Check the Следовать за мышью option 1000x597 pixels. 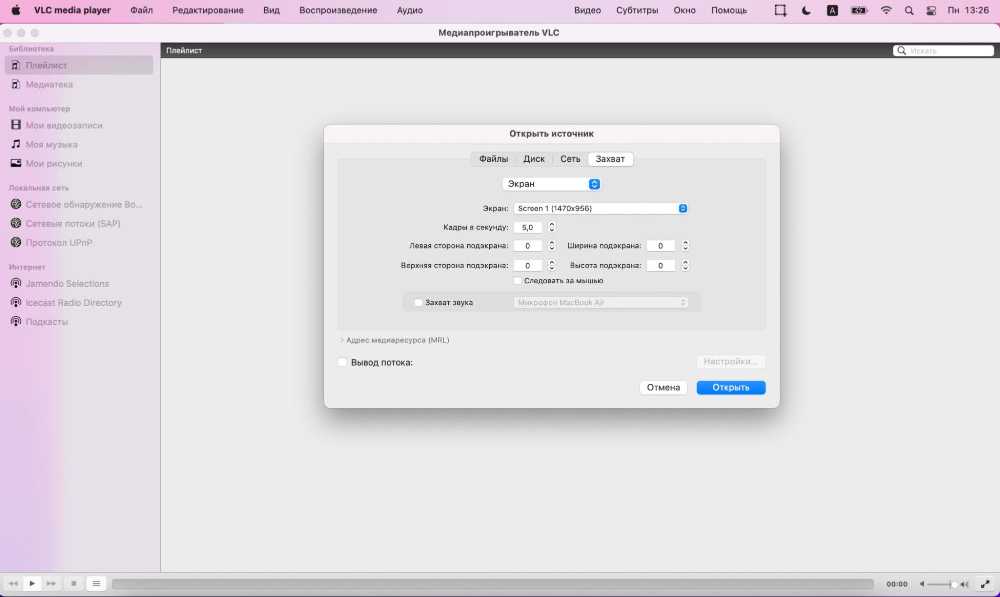coord(518,281)
